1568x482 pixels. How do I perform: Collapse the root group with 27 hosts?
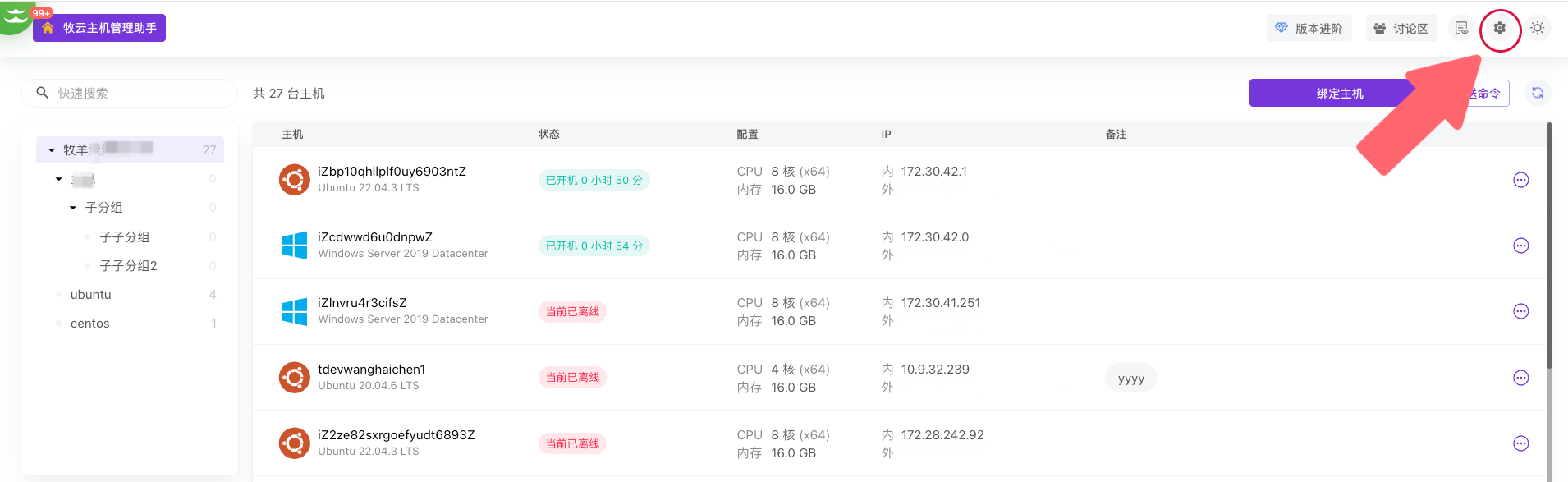pyautogui.click(x=52, y=150)
